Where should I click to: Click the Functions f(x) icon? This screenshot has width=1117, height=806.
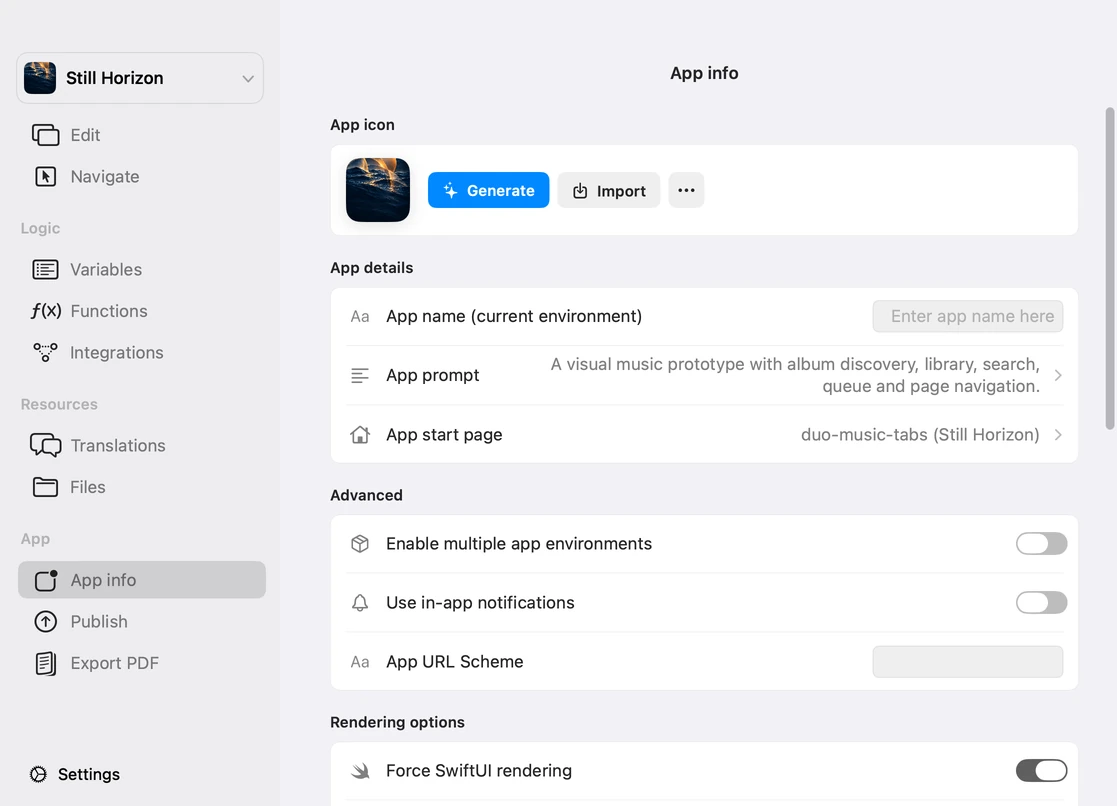tap(46, 311)
